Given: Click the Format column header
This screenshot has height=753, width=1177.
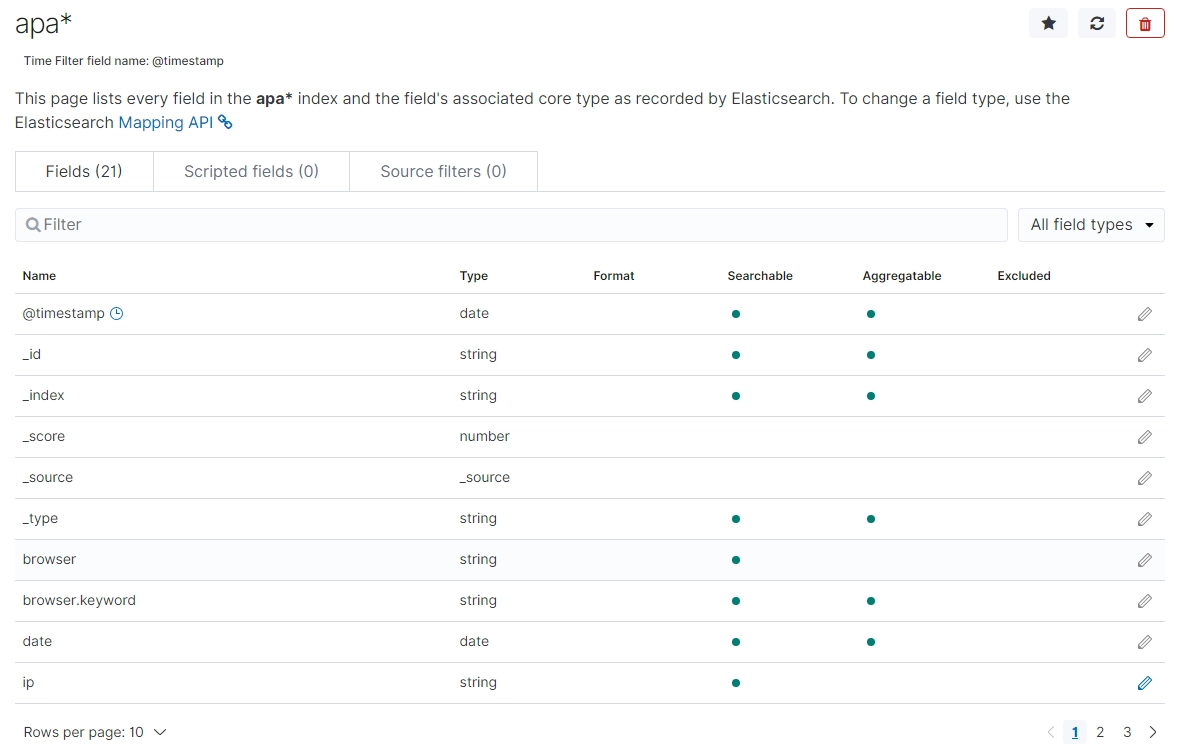Looking at the screenshot, I should click(x=613, y=276).
